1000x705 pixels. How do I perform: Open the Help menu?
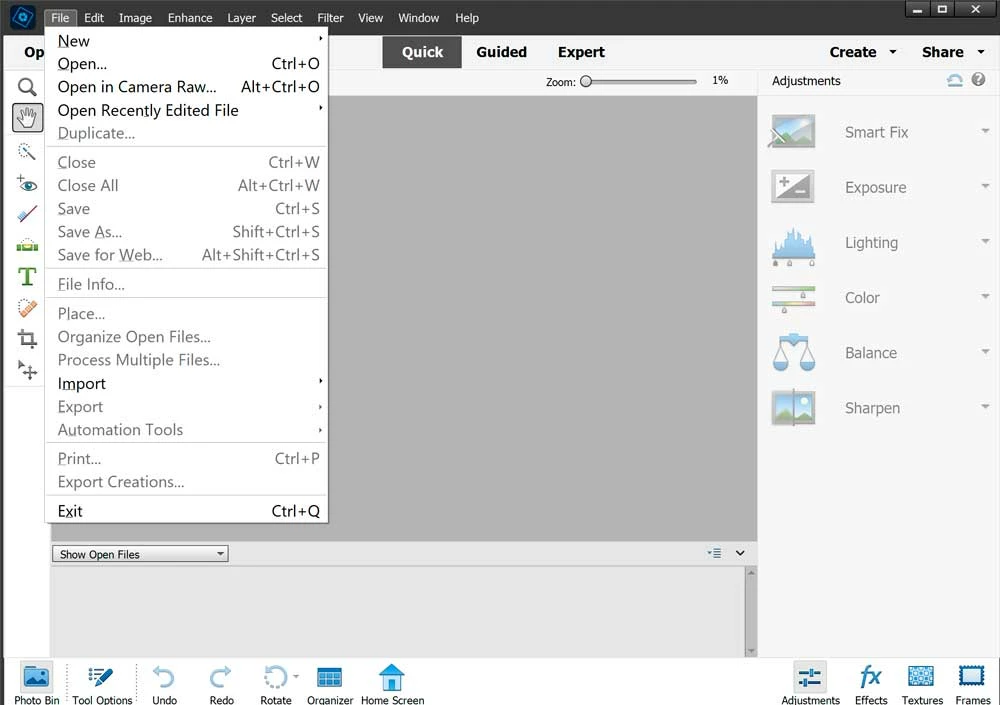[467, 18]
